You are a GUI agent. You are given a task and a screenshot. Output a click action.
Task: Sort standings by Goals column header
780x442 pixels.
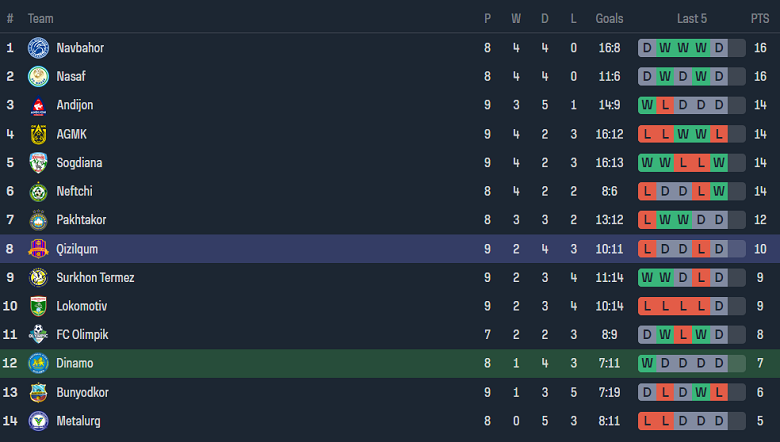pos(609,18)
